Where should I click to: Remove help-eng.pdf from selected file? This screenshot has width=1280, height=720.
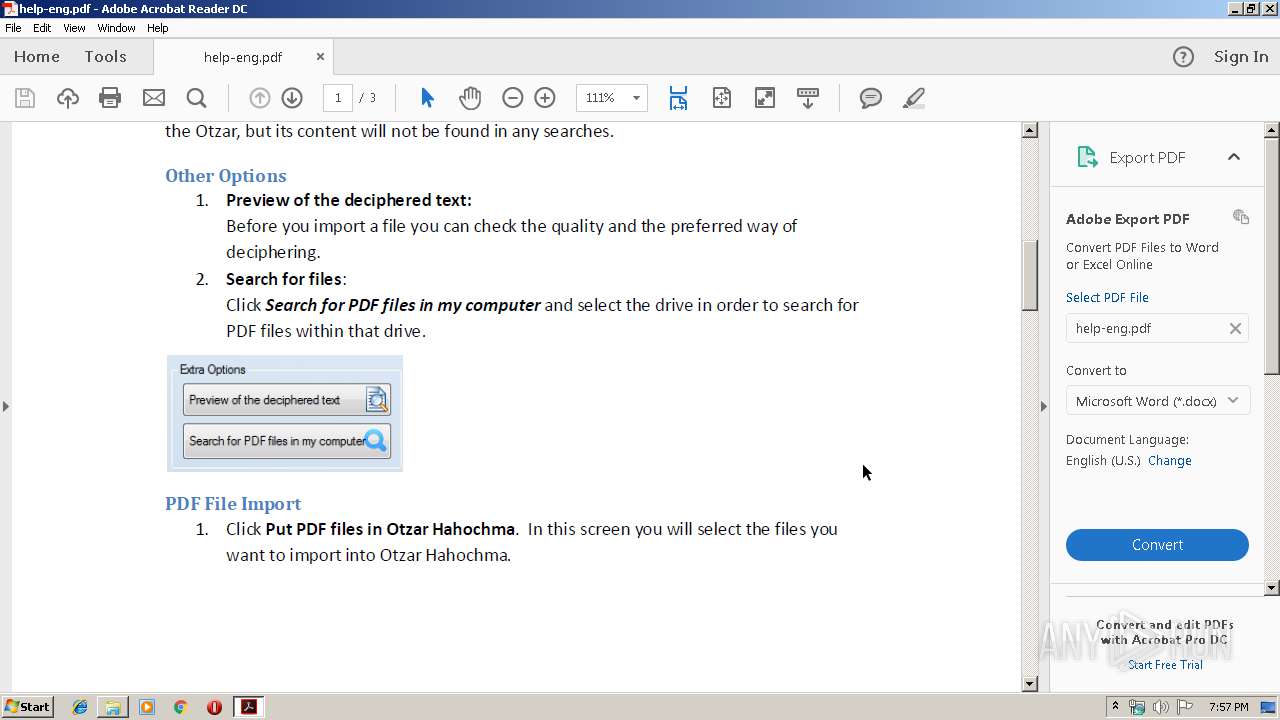click(x=1235, y=328)
